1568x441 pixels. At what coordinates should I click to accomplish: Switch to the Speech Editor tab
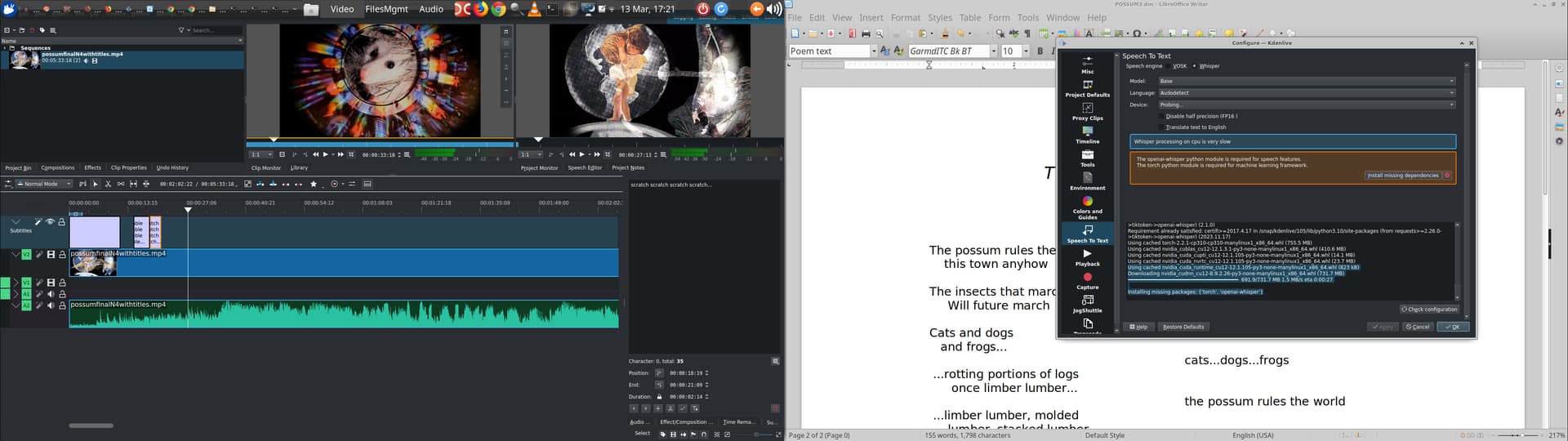(x=585, y=167)
